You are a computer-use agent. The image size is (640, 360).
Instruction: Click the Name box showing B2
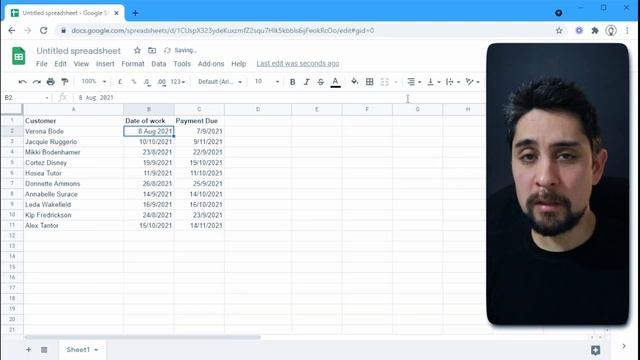(x=26, y=98)
